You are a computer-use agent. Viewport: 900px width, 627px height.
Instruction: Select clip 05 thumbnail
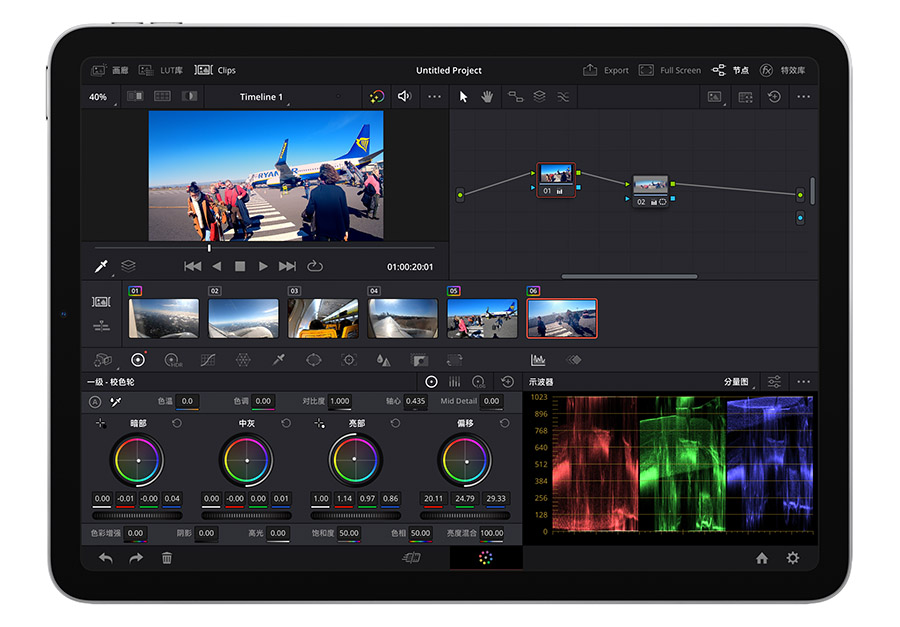point(482,318)
